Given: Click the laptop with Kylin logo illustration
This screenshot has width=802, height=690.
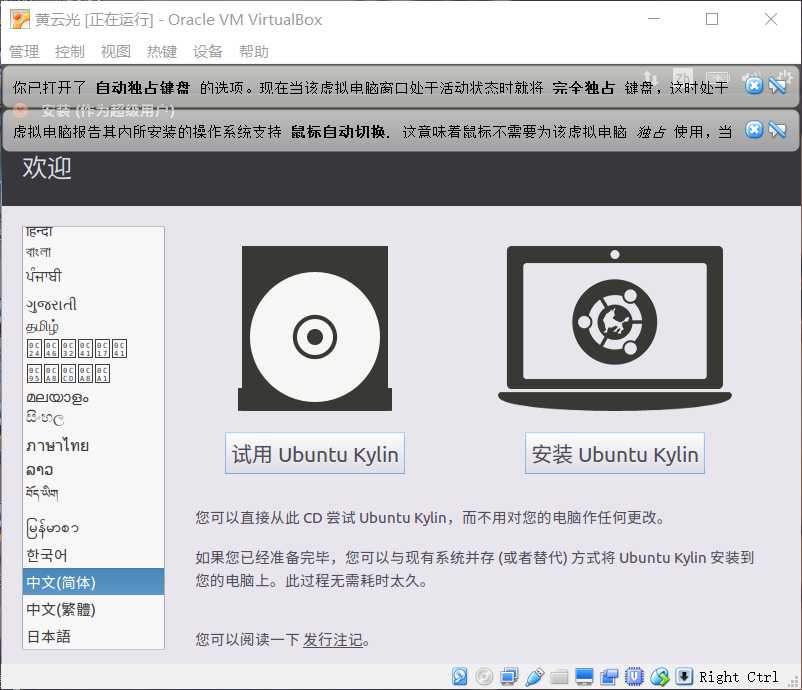Looking at the screenshot, I should pos(615,328).
